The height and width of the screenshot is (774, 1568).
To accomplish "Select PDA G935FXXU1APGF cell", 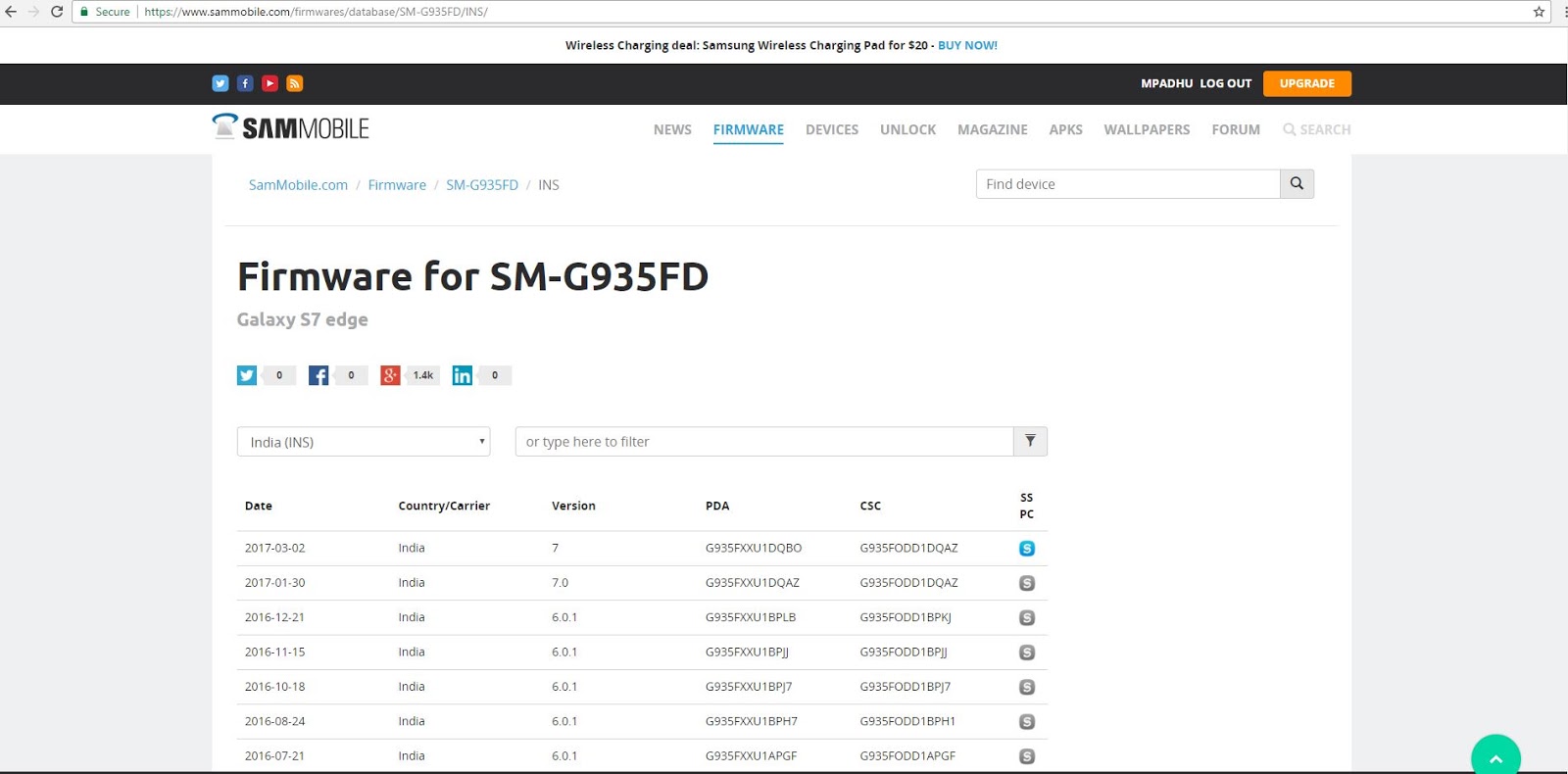I will click(752, 755).
